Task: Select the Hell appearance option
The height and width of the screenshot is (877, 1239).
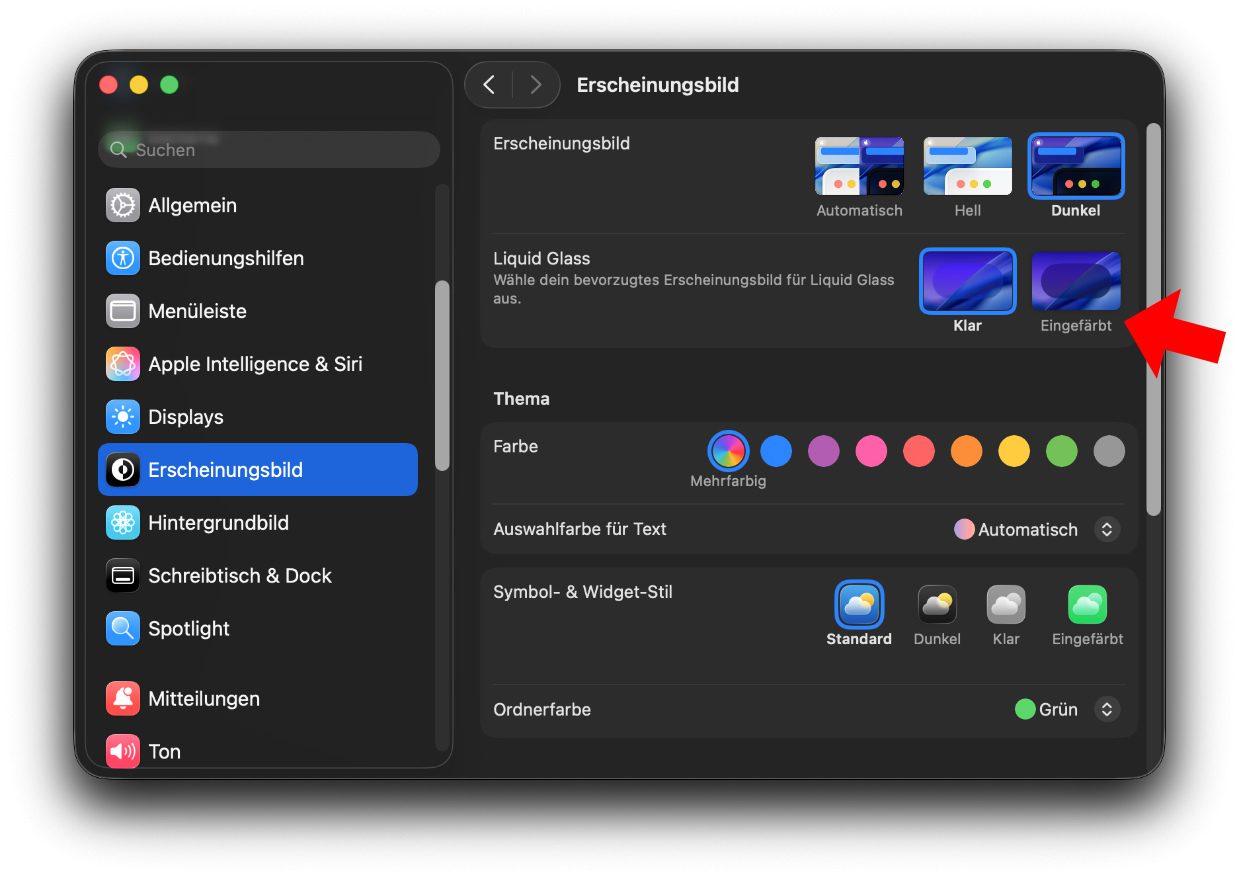Action: 967,167
